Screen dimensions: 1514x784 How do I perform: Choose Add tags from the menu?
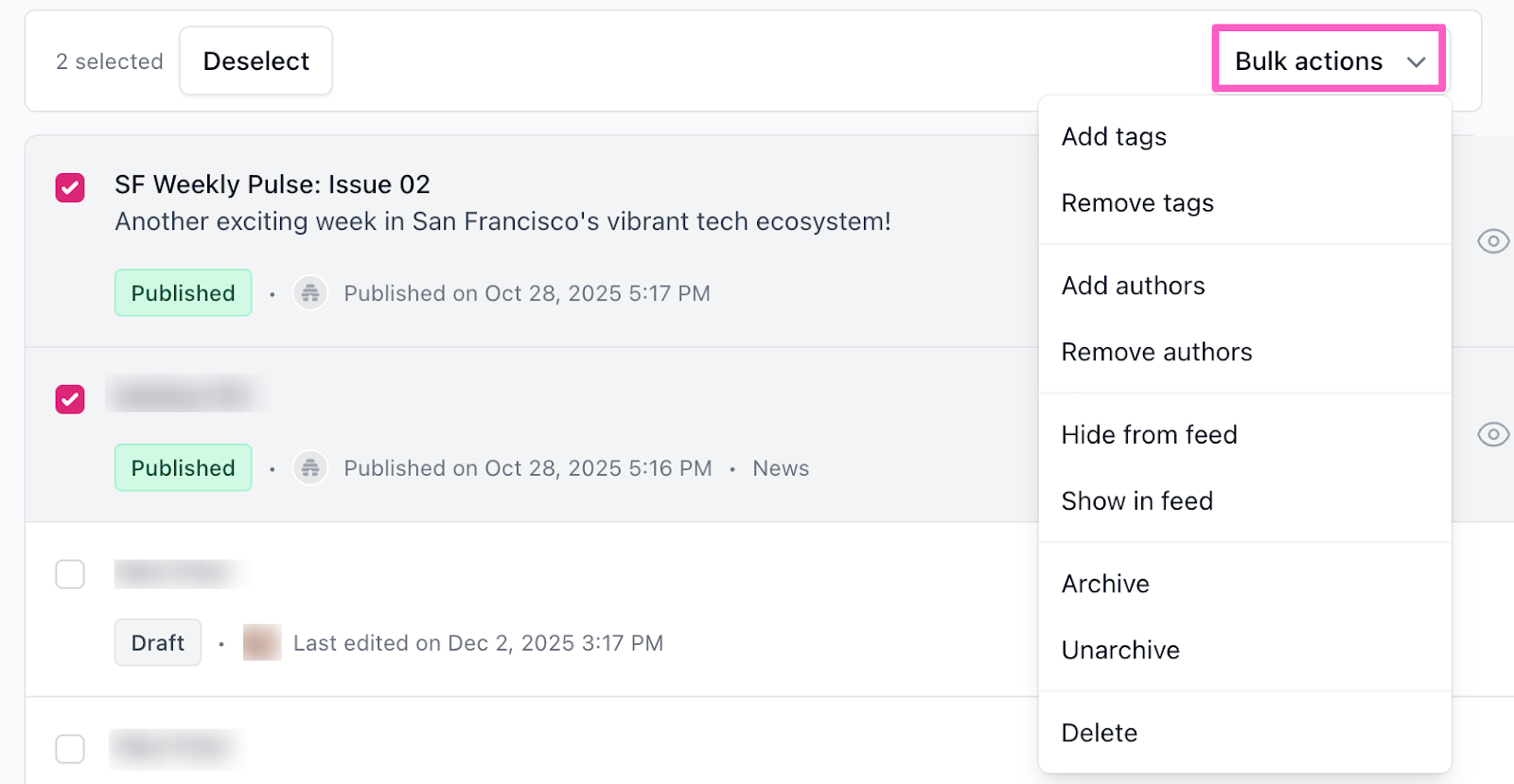(1114, 137)
